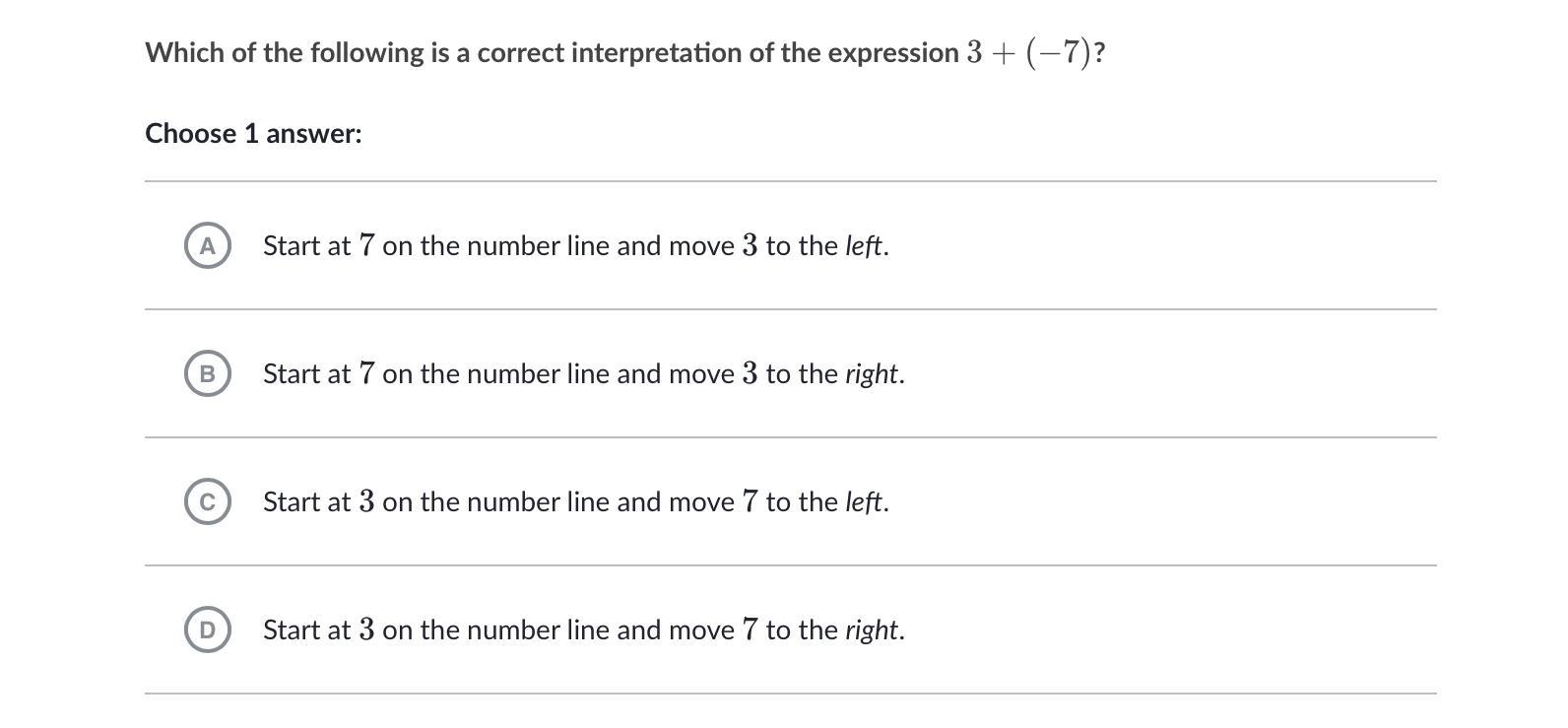Image resolution: width=1568 pixels, height=728 pixels.
Task: Click the starting number 7 in option A
Action: click(366, 245)
